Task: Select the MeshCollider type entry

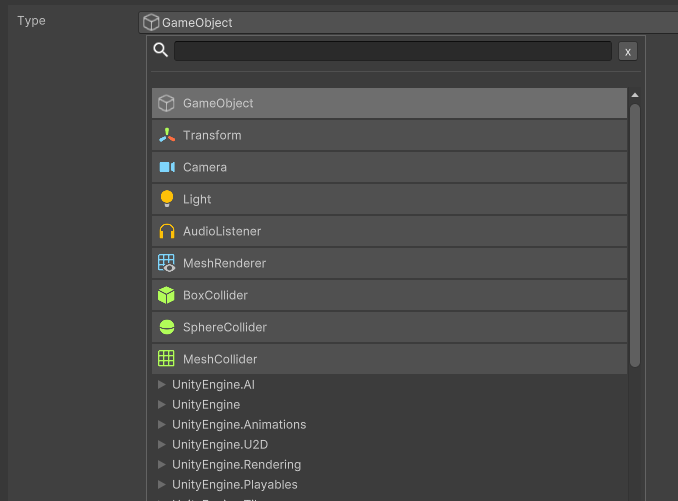Action: click(389, 359)
